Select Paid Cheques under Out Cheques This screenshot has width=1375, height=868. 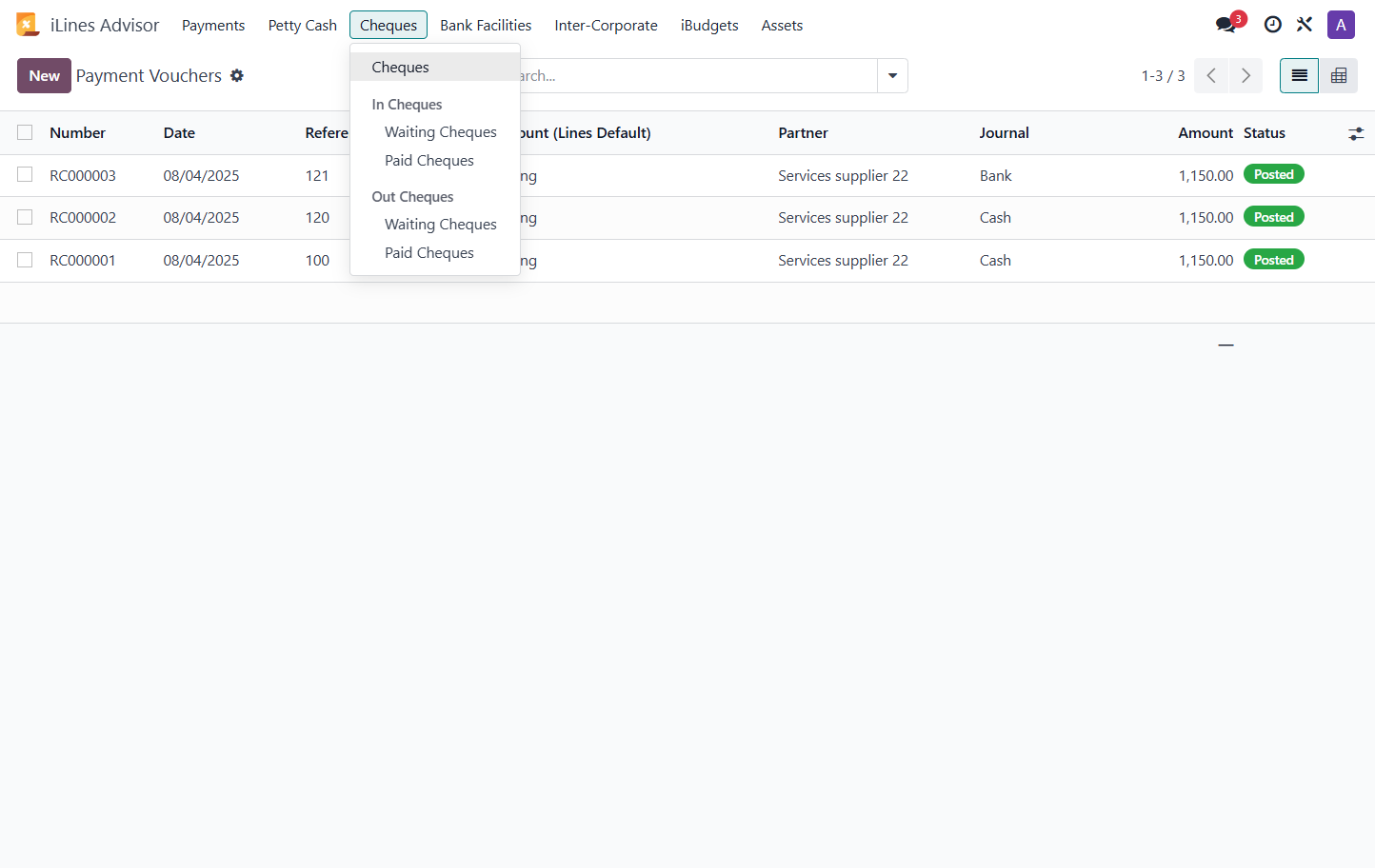point(435,253)
